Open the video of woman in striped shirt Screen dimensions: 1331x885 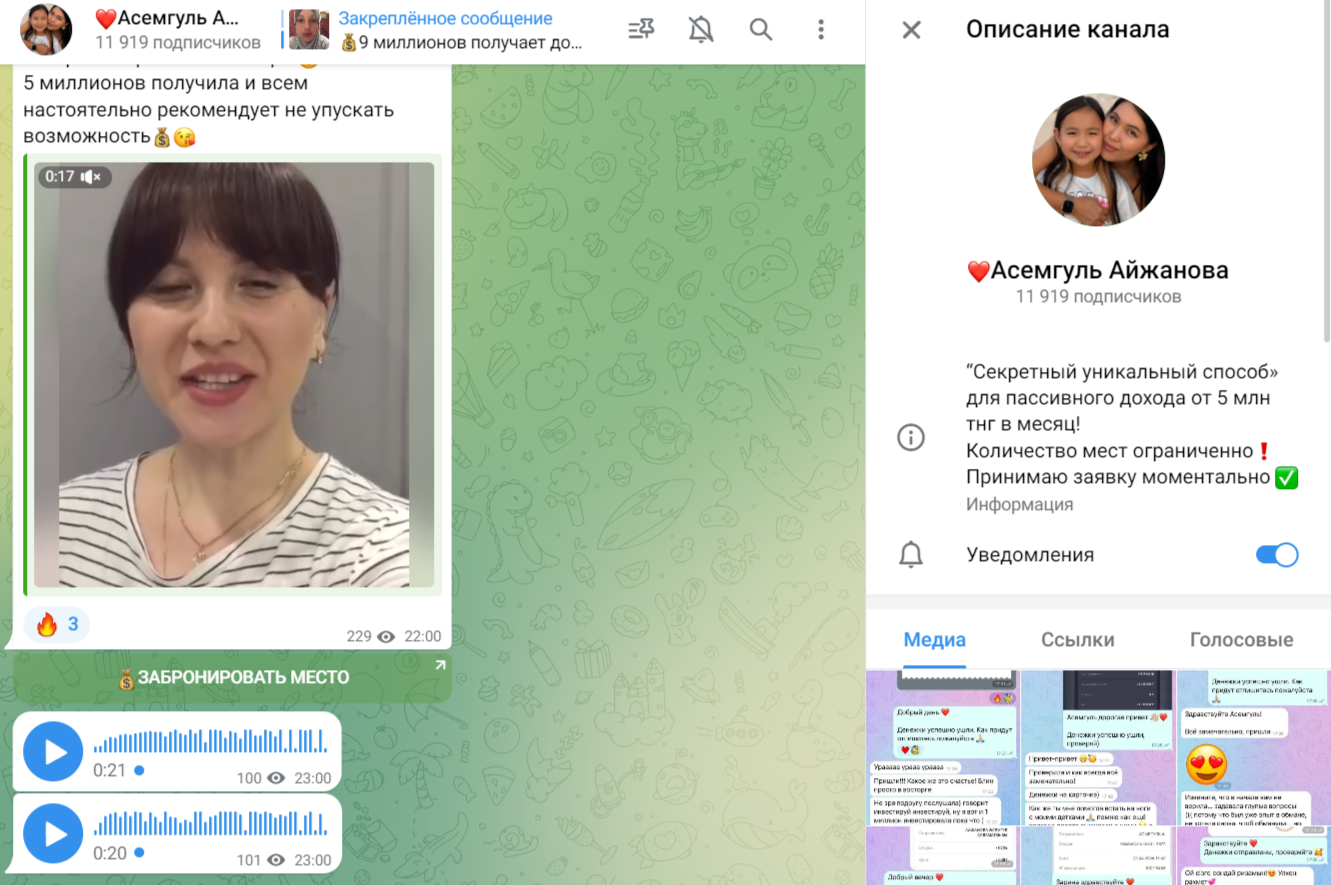[x=234, y=375]
